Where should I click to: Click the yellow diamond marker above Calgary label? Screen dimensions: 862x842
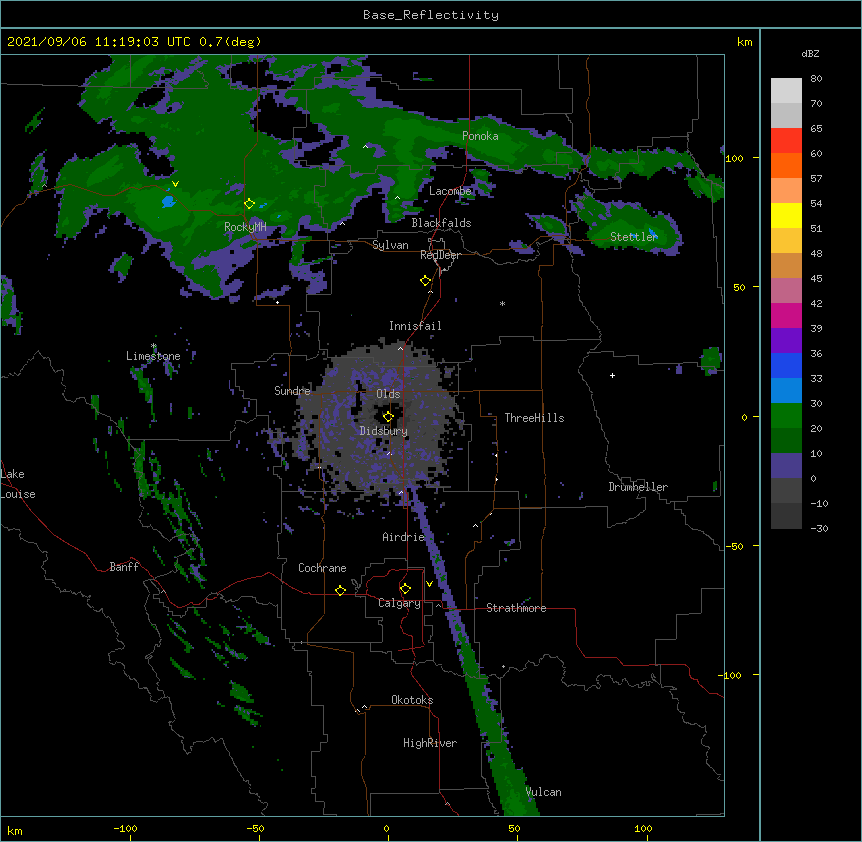[x=405, y=589]
